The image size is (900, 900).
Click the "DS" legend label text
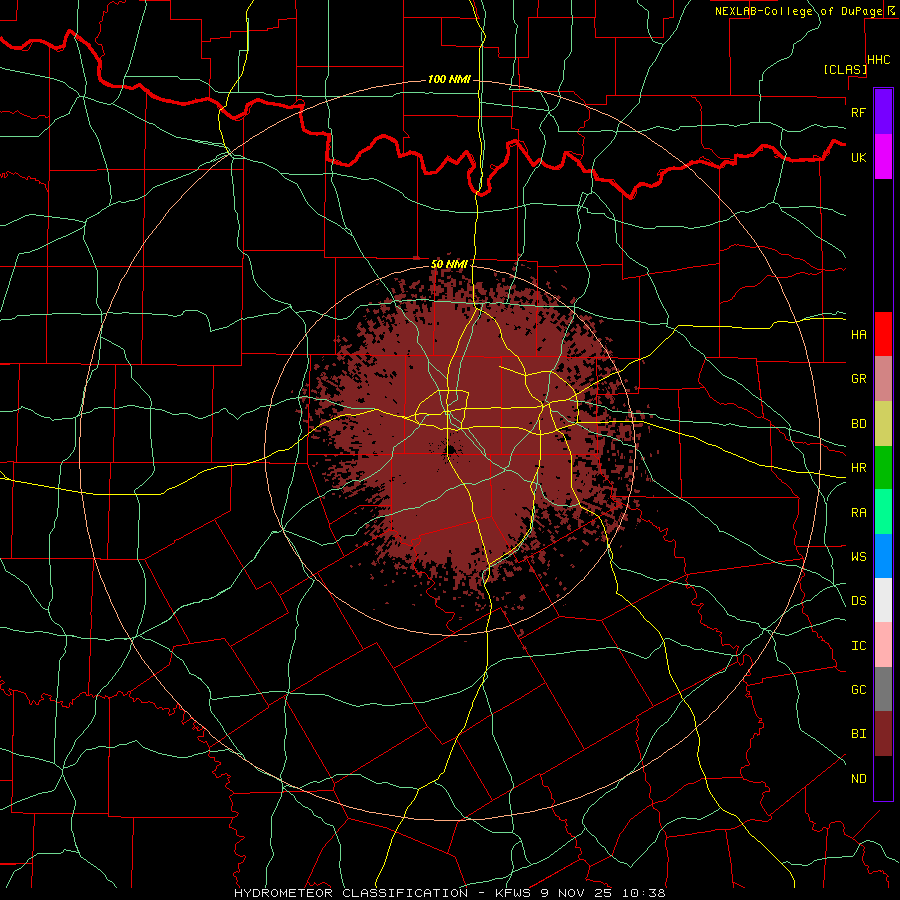858,600
